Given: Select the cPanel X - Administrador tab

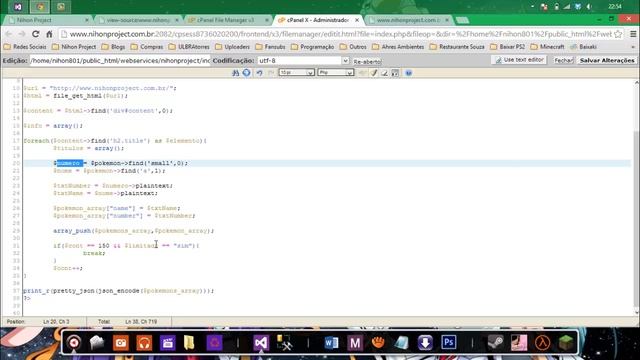Looking at the screenshot, I should pyautogui.click(x=318, y=20).
